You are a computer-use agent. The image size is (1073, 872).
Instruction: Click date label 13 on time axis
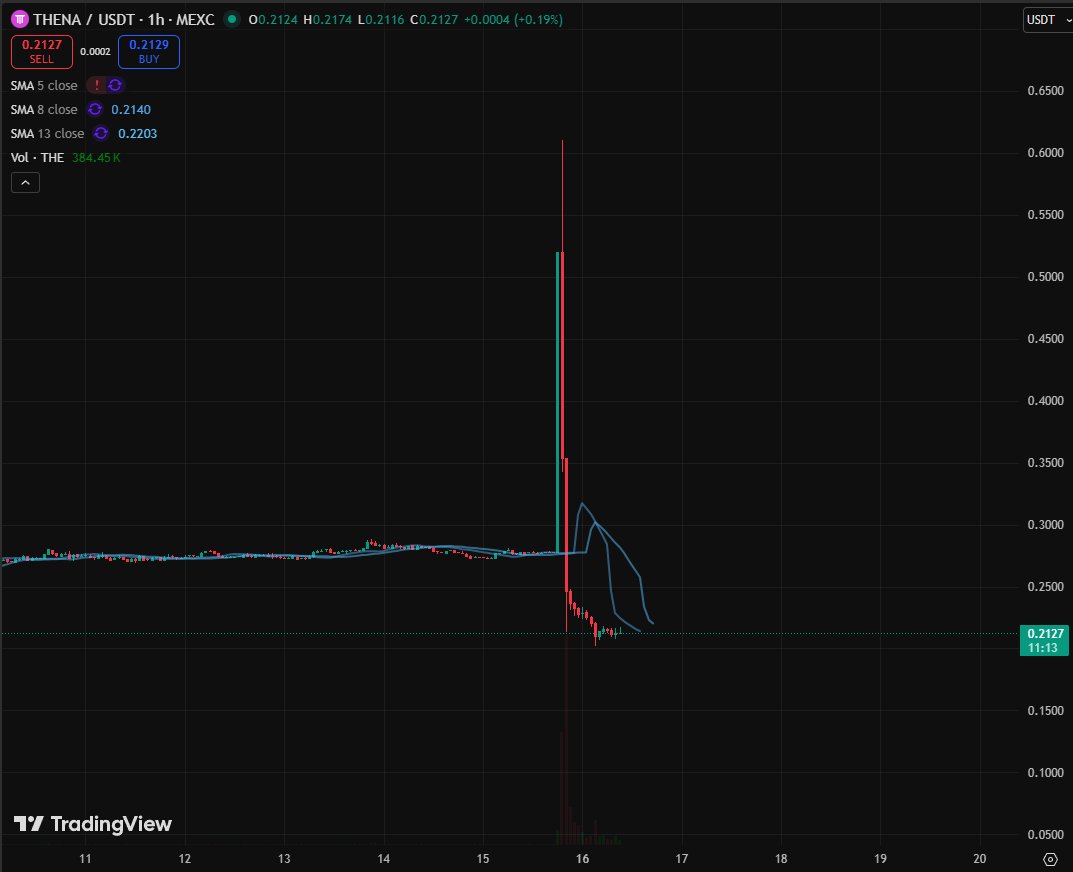point(284,858)
